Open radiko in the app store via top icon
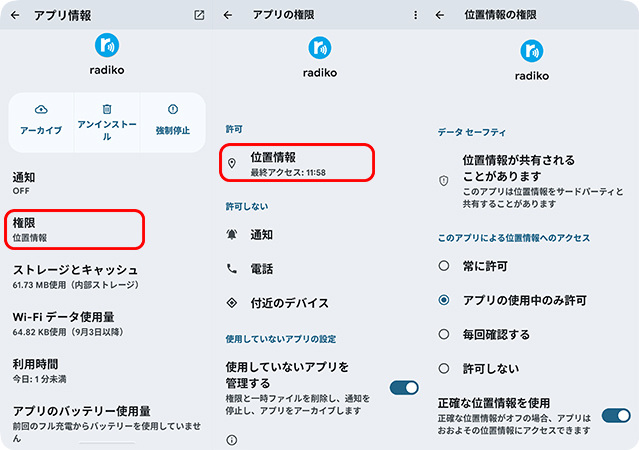The height and width of the screenshot is (450, 639). click(199, 15)
